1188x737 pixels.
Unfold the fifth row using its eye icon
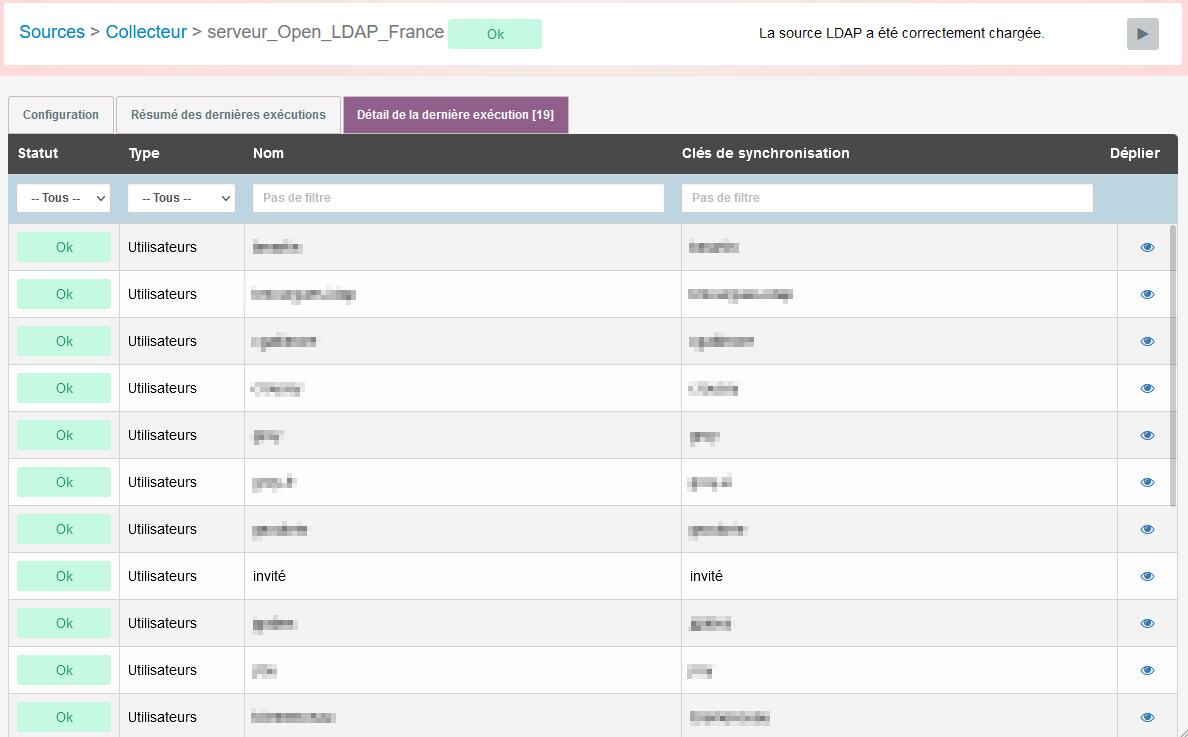click(x=1147, y=435)
